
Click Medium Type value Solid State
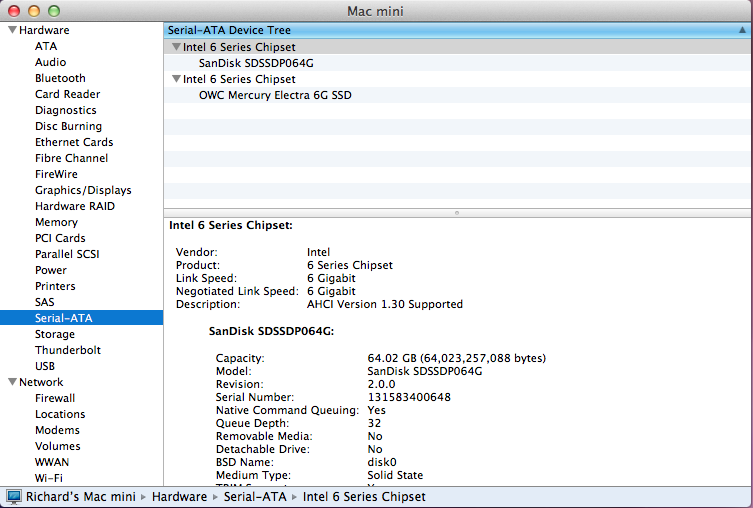[395, 475]
